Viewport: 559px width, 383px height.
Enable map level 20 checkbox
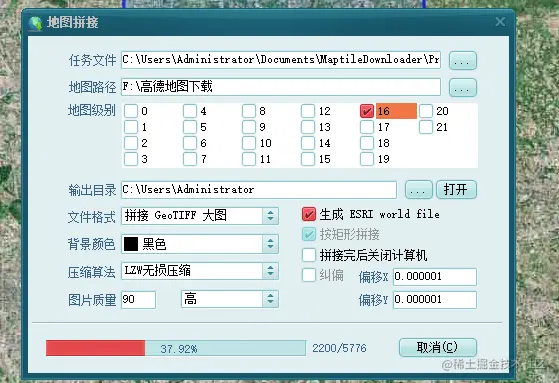pos(426,111)
